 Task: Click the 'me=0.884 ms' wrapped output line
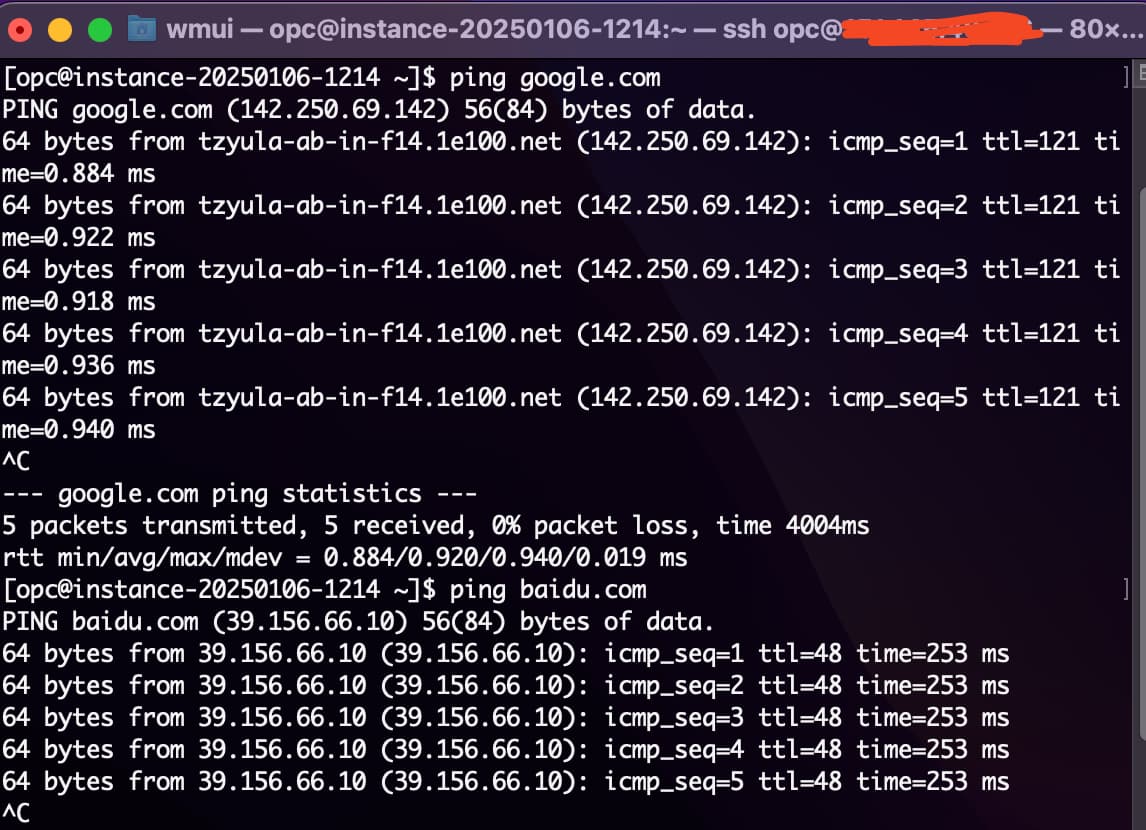(x=79, y=174)
